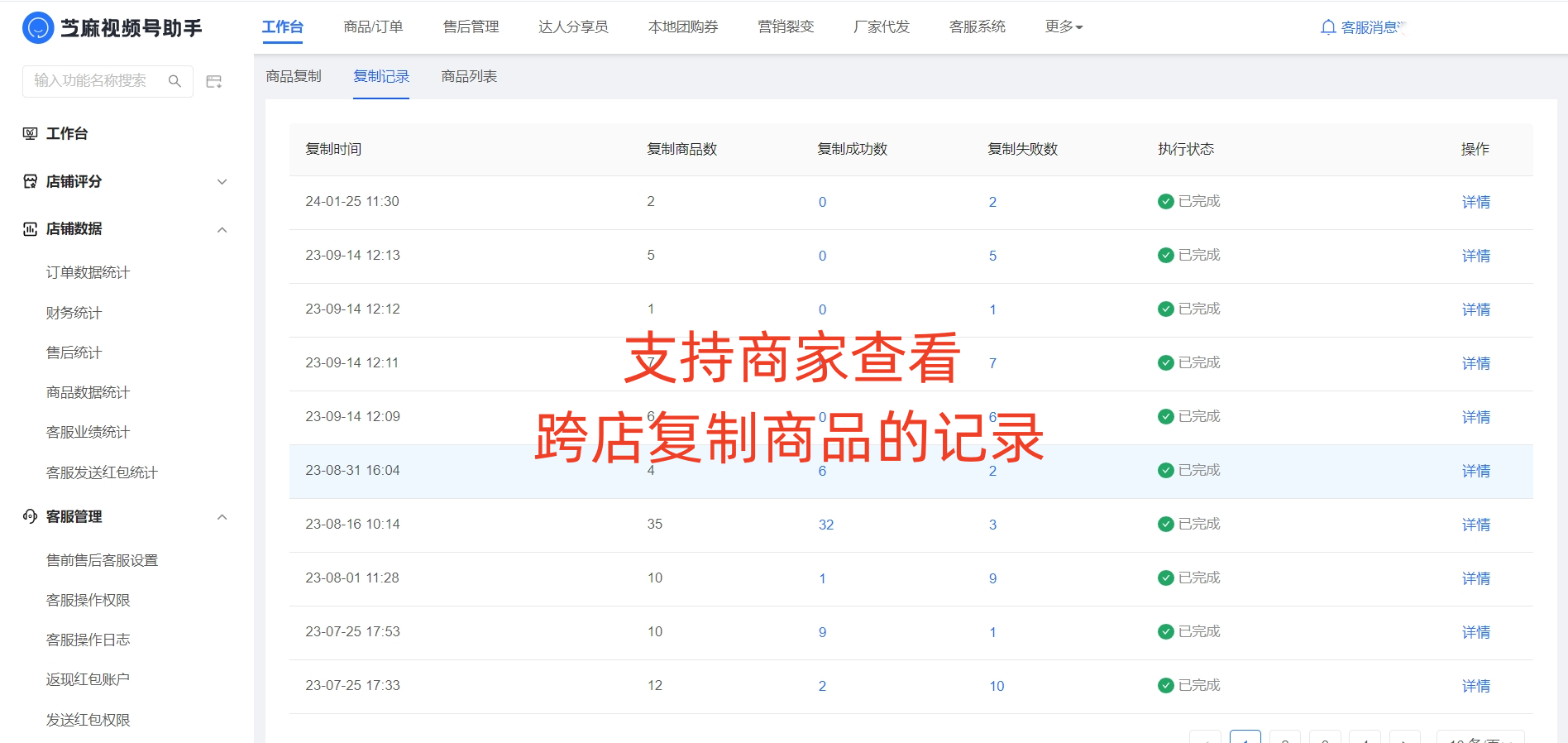Click the 执行状态 column header
The height and width of the screenshot is (743, 1568).
click(1186, 149)
